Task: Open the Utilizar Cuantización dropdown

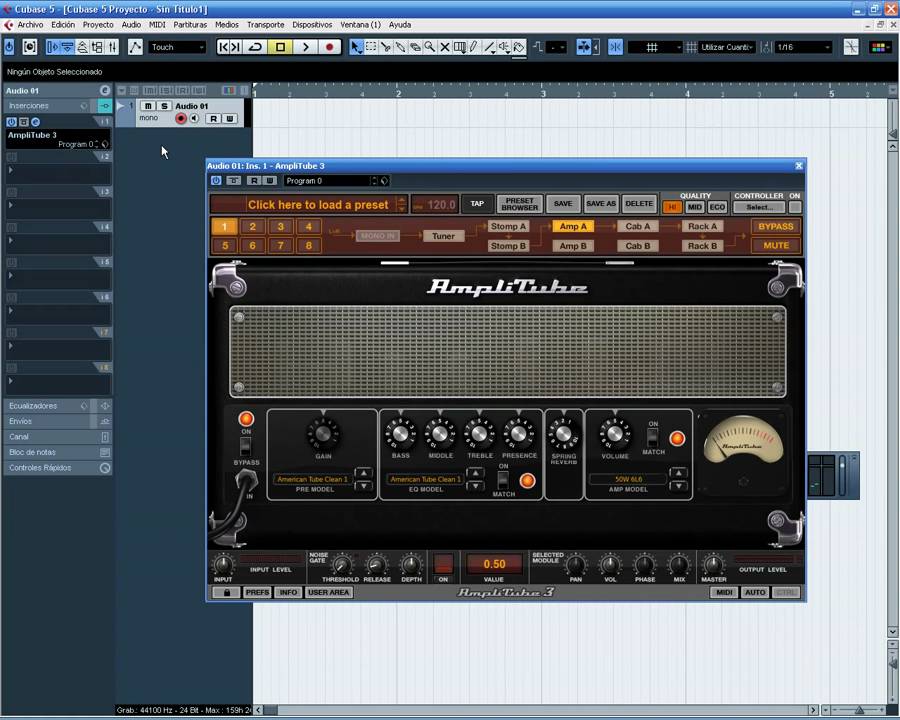Action: tap(727, 47)
